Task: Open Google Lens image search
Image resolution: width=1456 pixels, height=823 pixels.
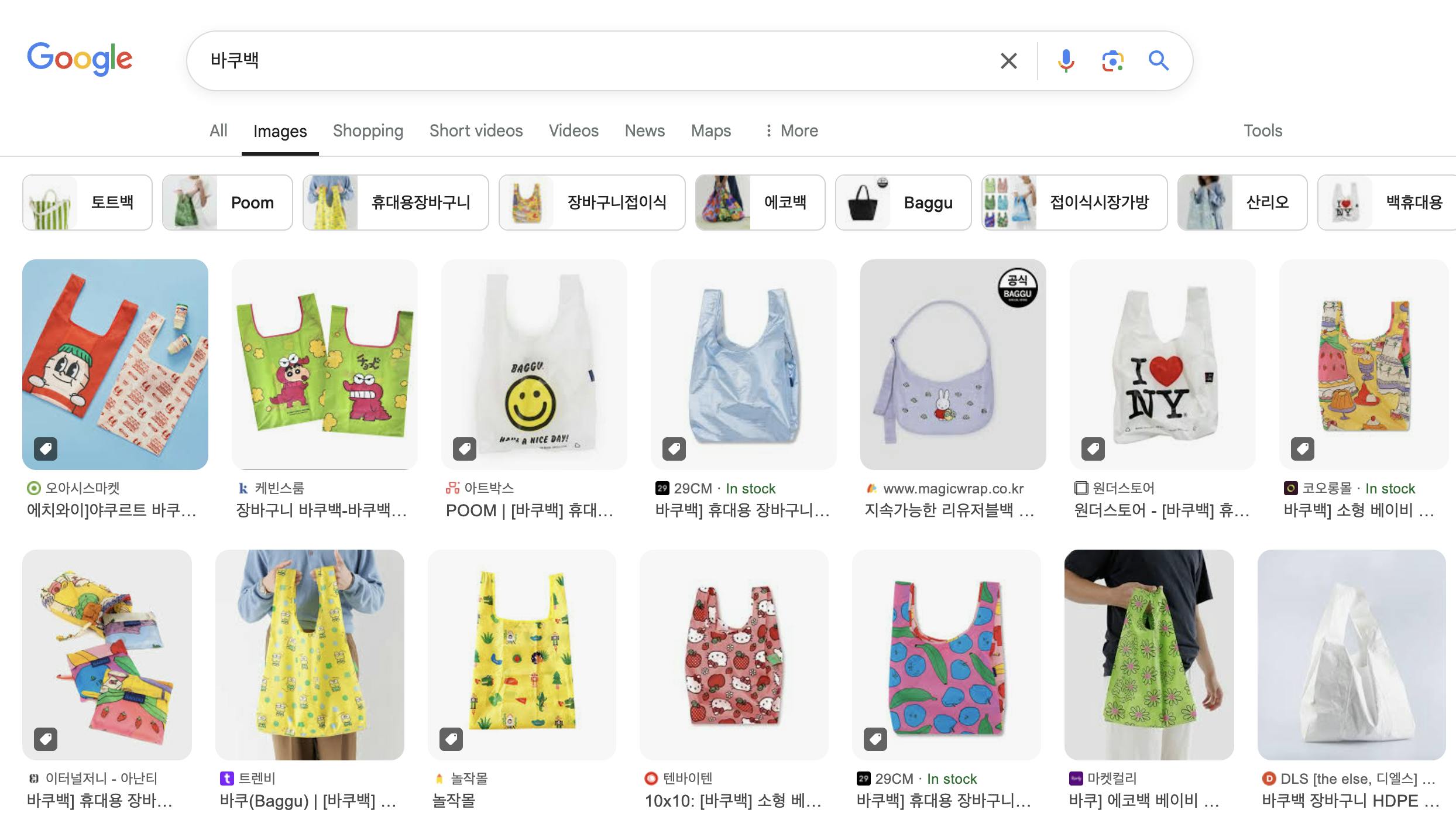Action: point(1112,61)
